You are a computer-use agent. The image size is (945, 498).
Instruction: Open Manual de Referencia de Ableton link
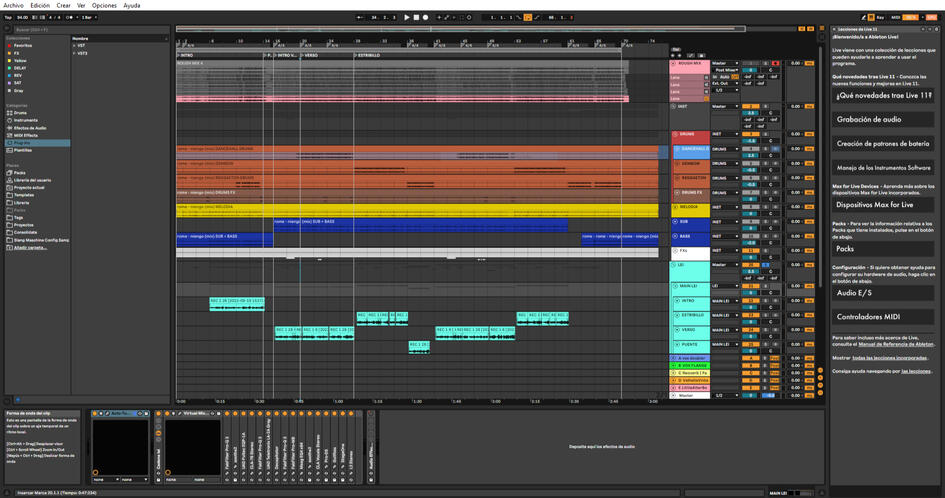(895, 344)
